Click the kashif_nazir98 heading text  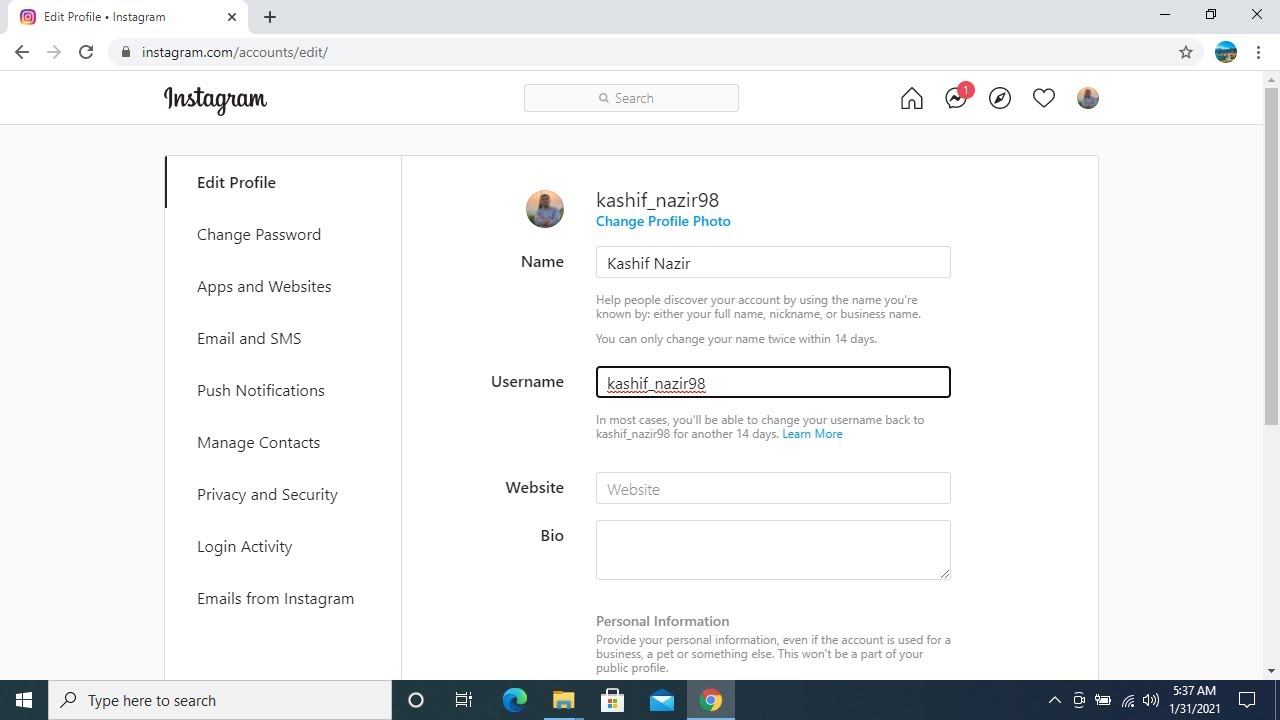pyautogui.click(x=657, y=200)
